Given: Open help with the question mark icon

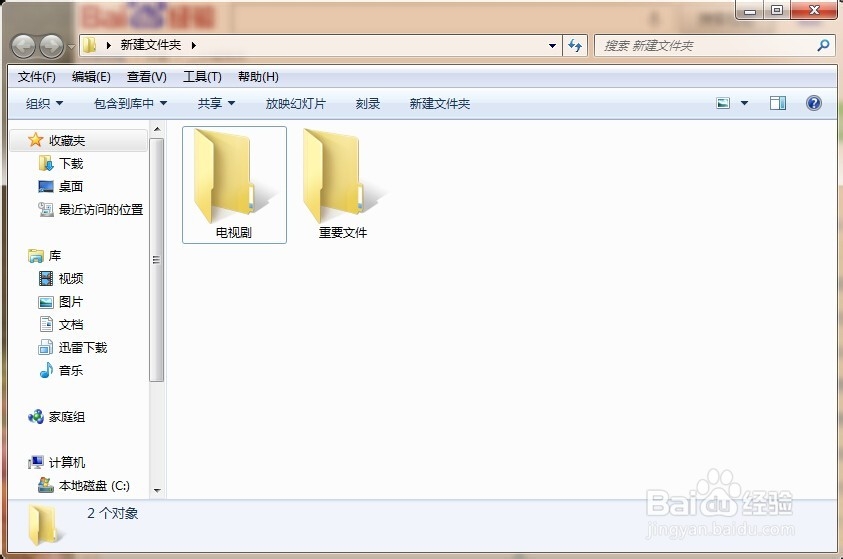Looking at the screenshot, I should (x=814, y=103).
